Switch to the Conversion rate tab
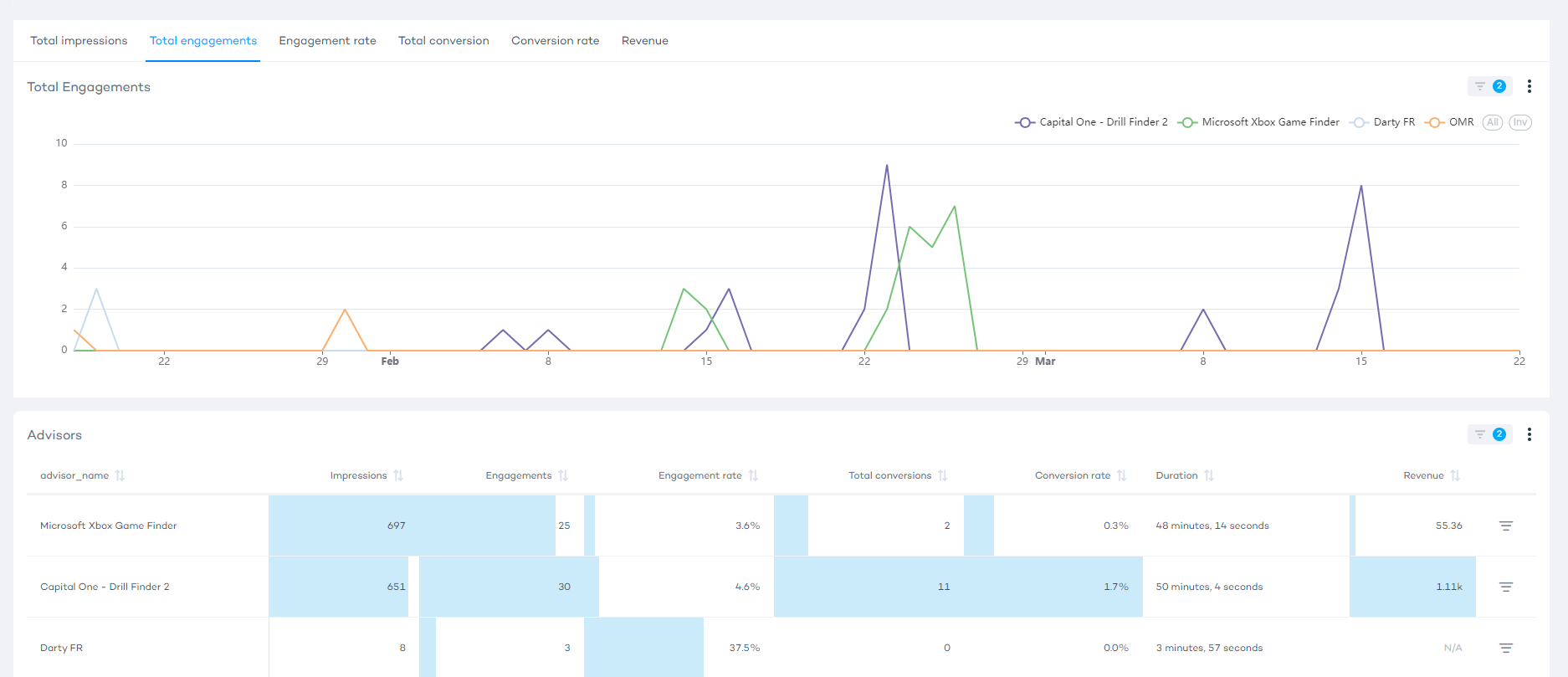The width and height of the screenshot is (1568, 677). click(x=555, y=40)
